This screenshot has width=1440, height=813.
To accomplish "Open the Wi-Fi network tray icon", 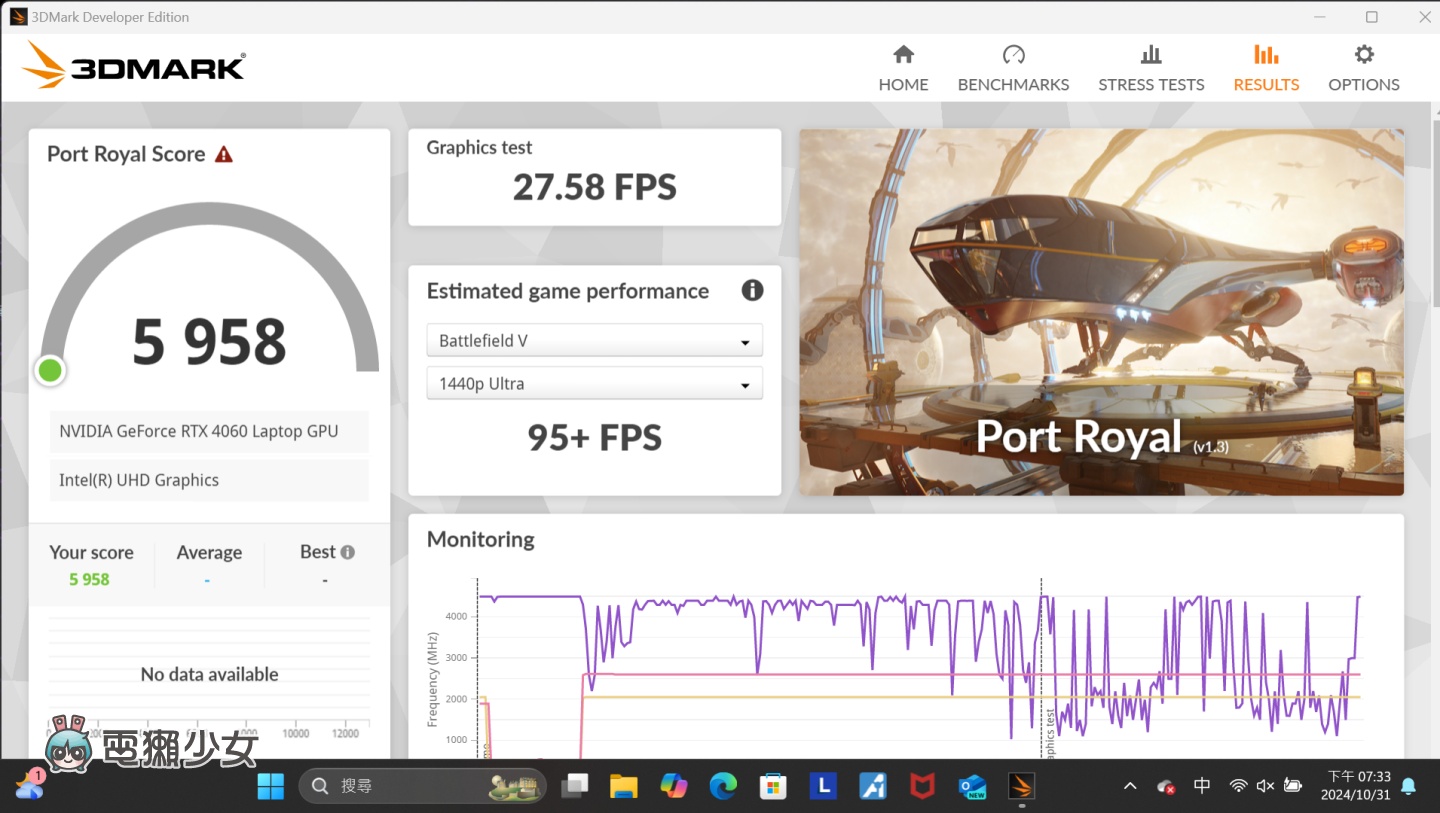I will tap(1238, 787).
